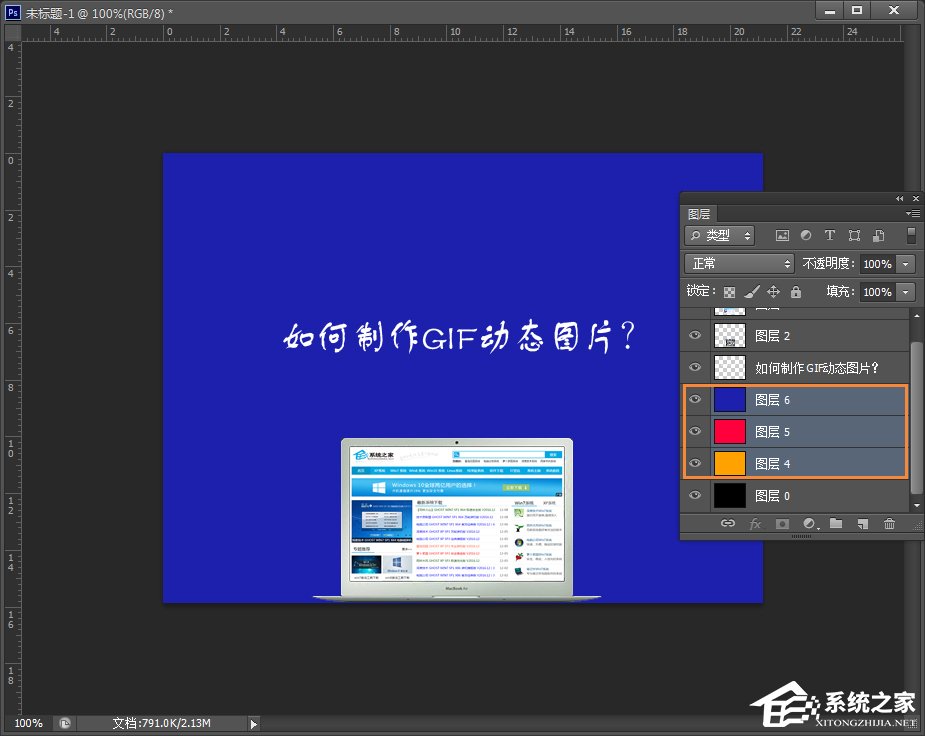Open the Layers panel flyout menu
The width and height of the screenshot is (925, 736).
pyautogui.click(x=910, y=212)
